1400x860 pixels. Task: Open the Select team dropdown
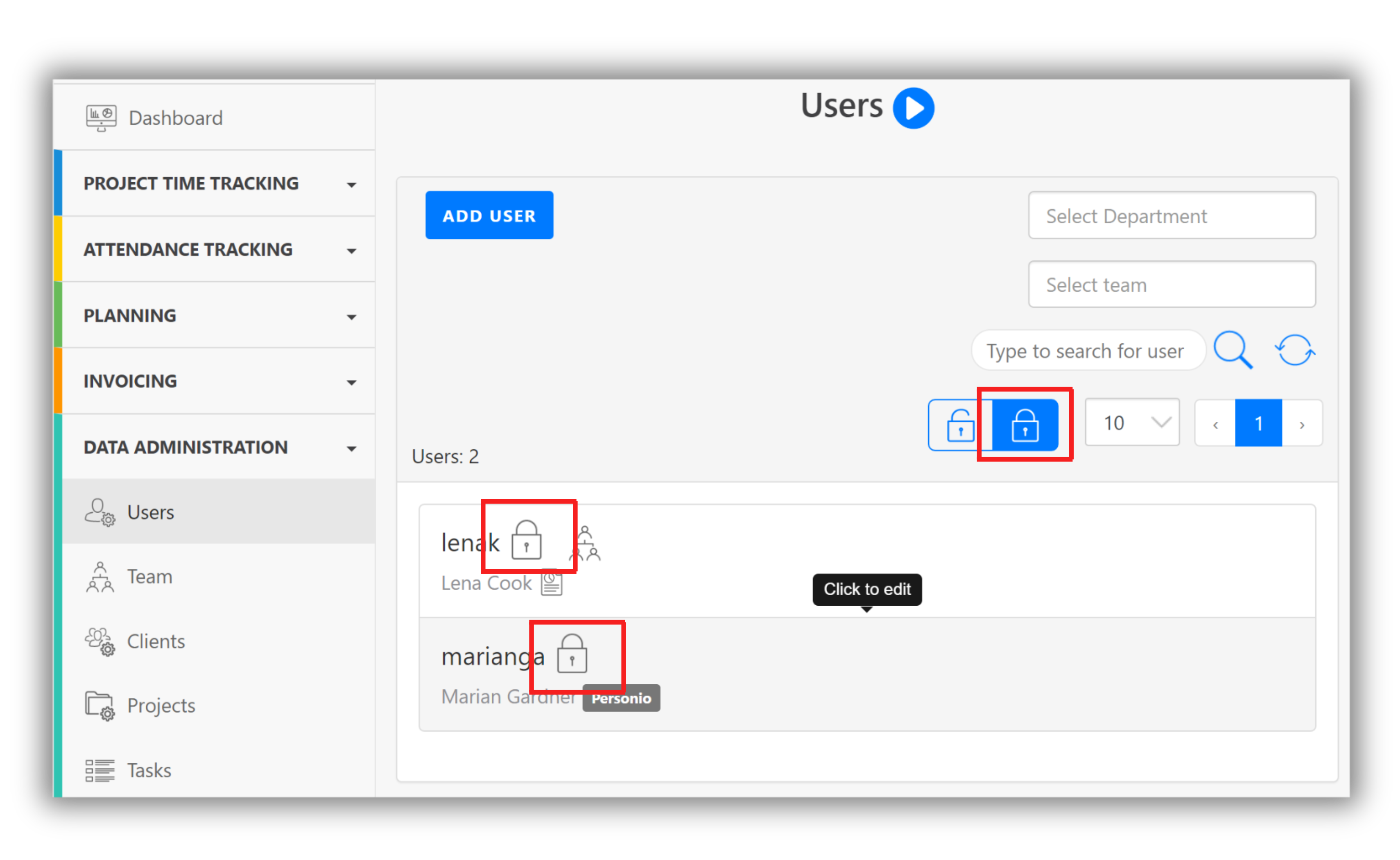(x=1172, y=284)
